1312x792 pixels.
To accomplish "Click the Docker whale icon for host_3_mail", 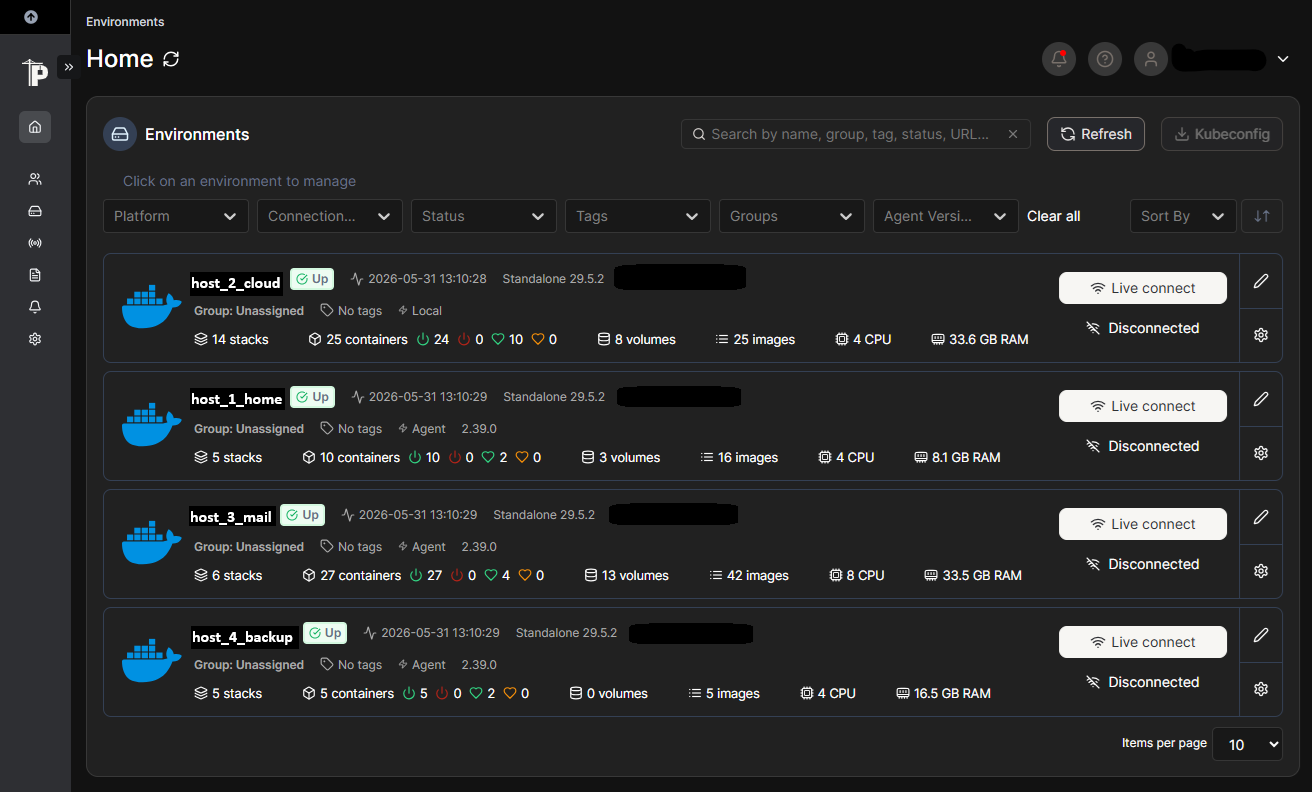I will click(152, 543).
